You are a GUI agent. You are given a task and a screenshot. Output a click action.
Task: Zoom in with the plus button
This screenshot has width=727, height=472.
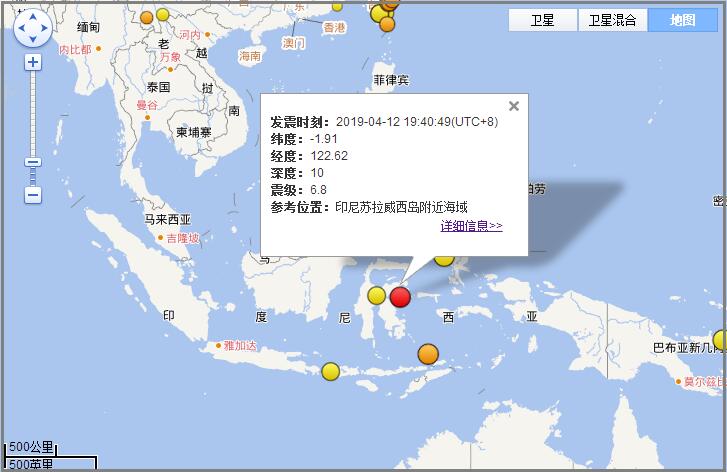point(33,62)
